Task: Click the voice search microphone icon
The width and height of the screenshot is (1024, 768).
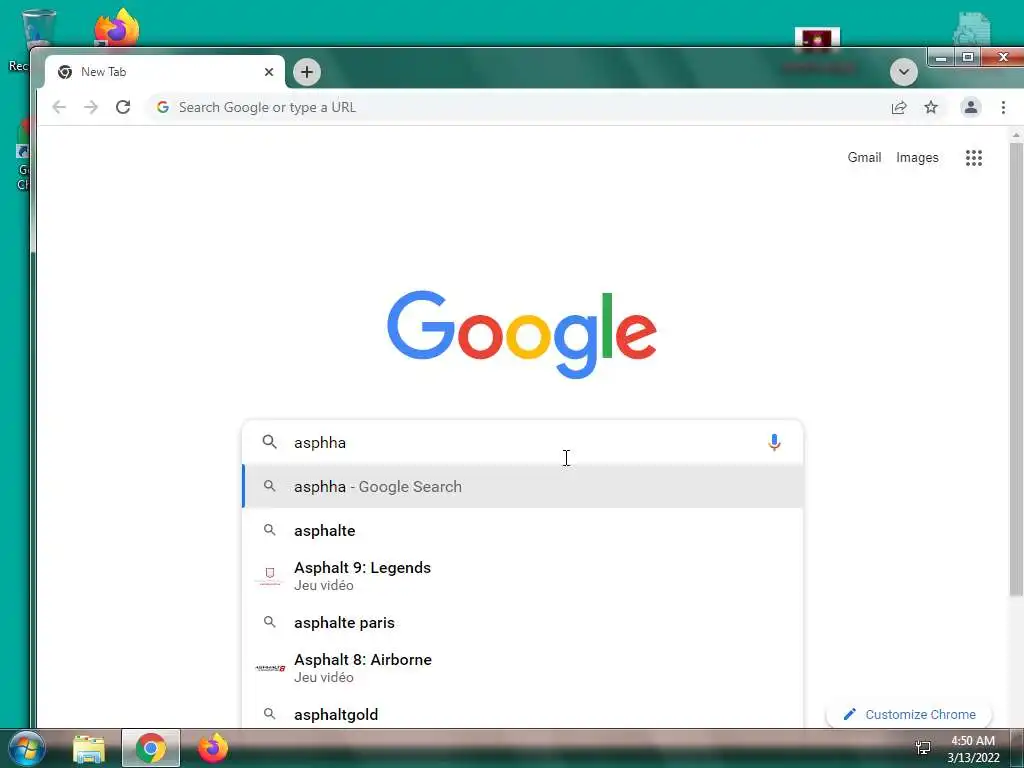Action: click(x=774, y=442)
